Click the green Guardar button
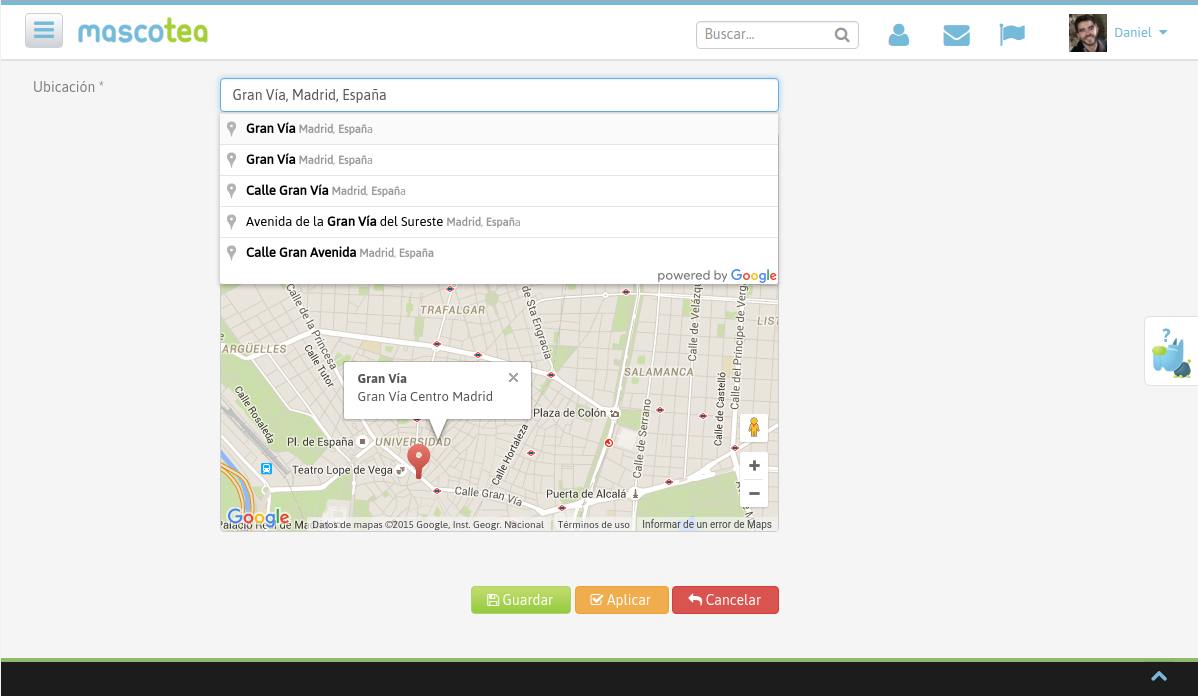 520,600
